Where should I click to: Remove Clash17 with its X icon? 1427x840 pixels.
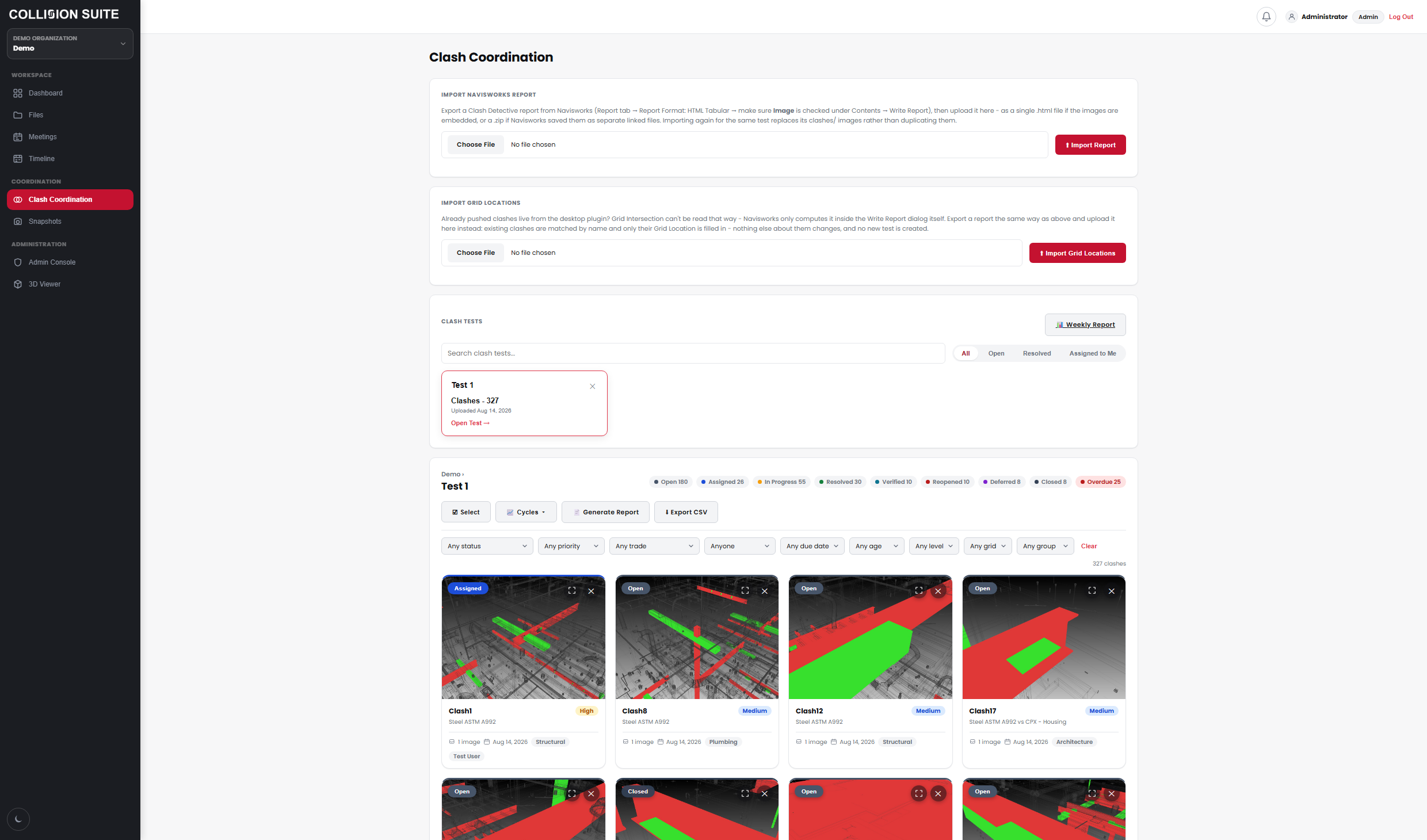pos(1112,591)
